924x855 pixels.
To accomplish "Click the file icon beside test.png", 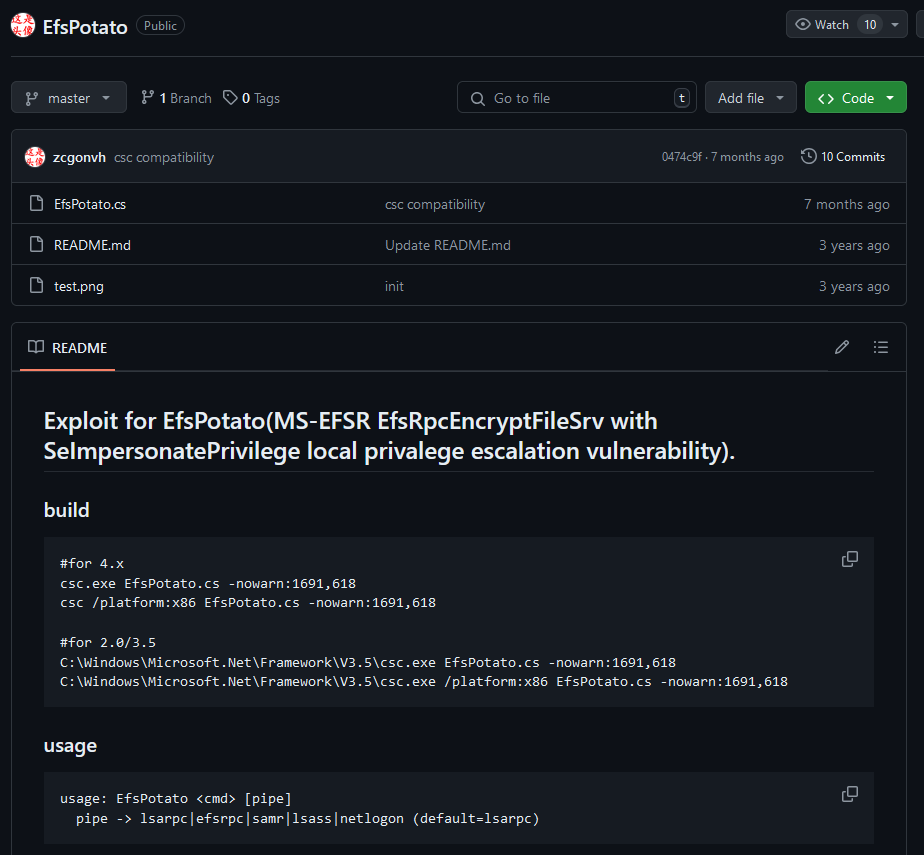I will 37,285.
